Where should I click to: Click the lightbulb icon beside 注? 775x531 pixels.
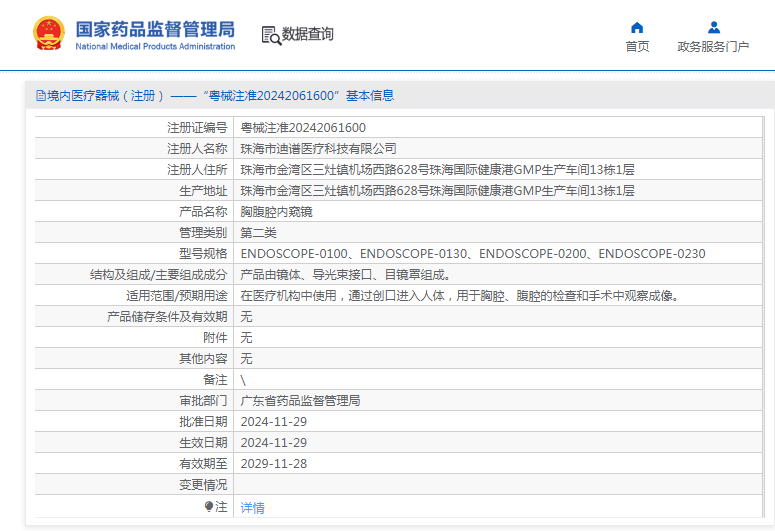click(209, 506)
